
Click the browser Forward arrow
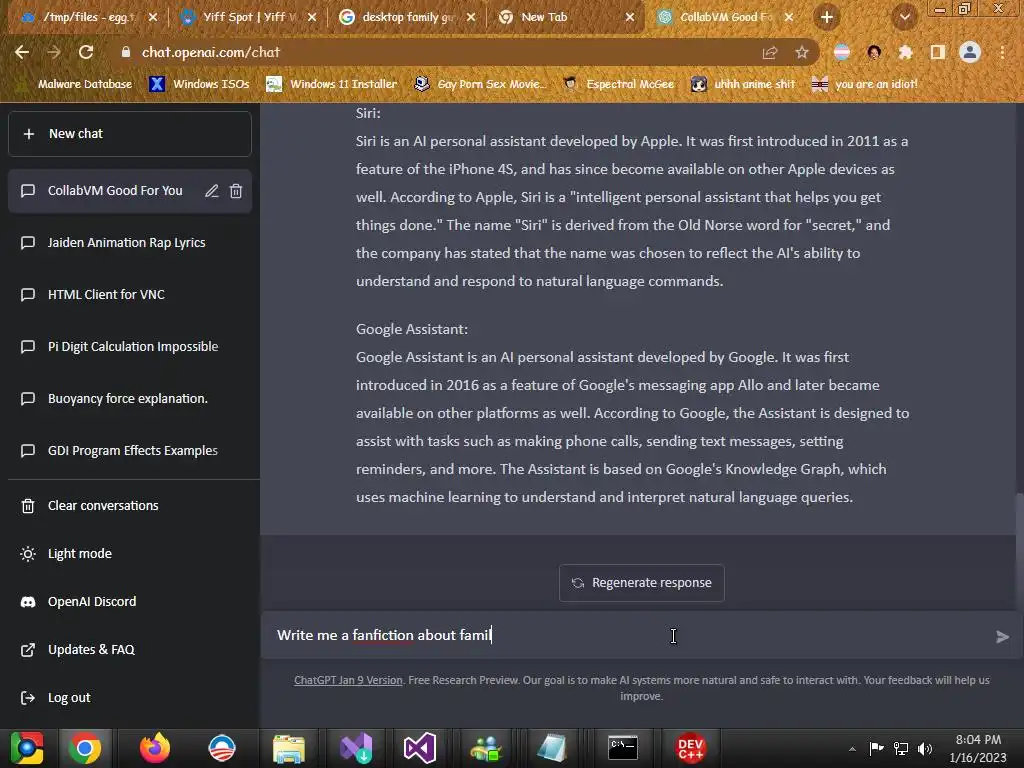pos(54,52)
